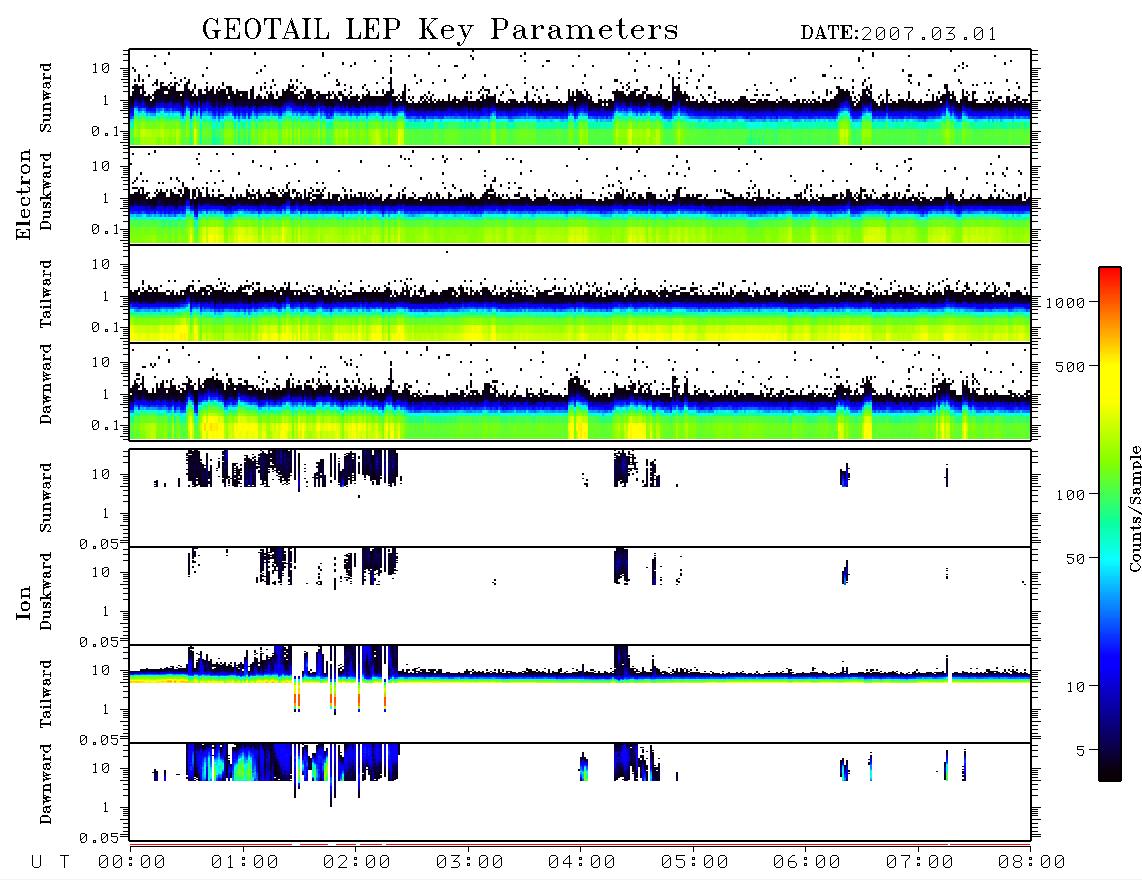Click the "Counts/Sample" colorbar label
Viewport: 1142px width, 880px height.
[x=1134, y=508]
